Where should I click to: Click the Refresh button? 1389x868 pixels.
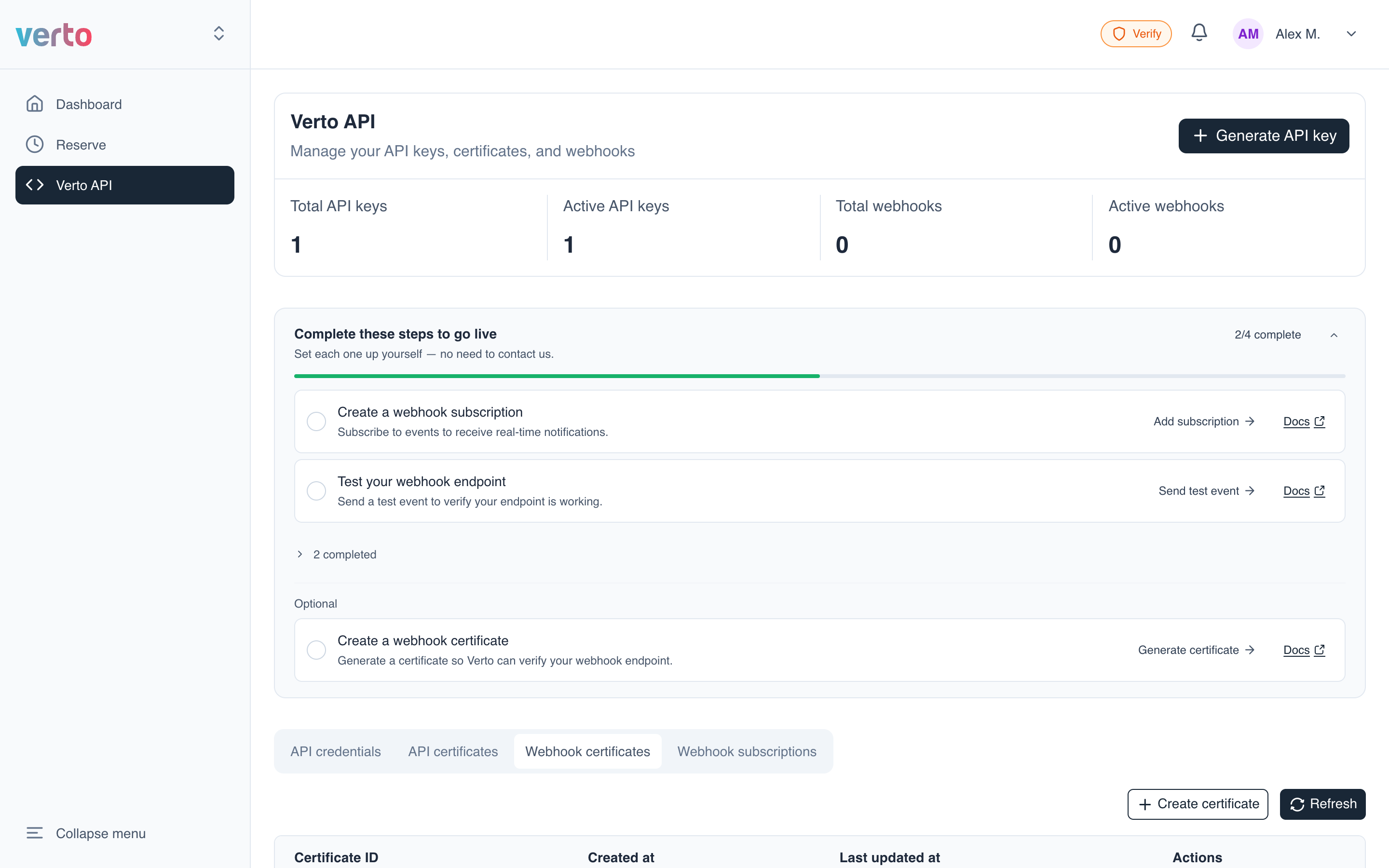(x=1322, y=804)
